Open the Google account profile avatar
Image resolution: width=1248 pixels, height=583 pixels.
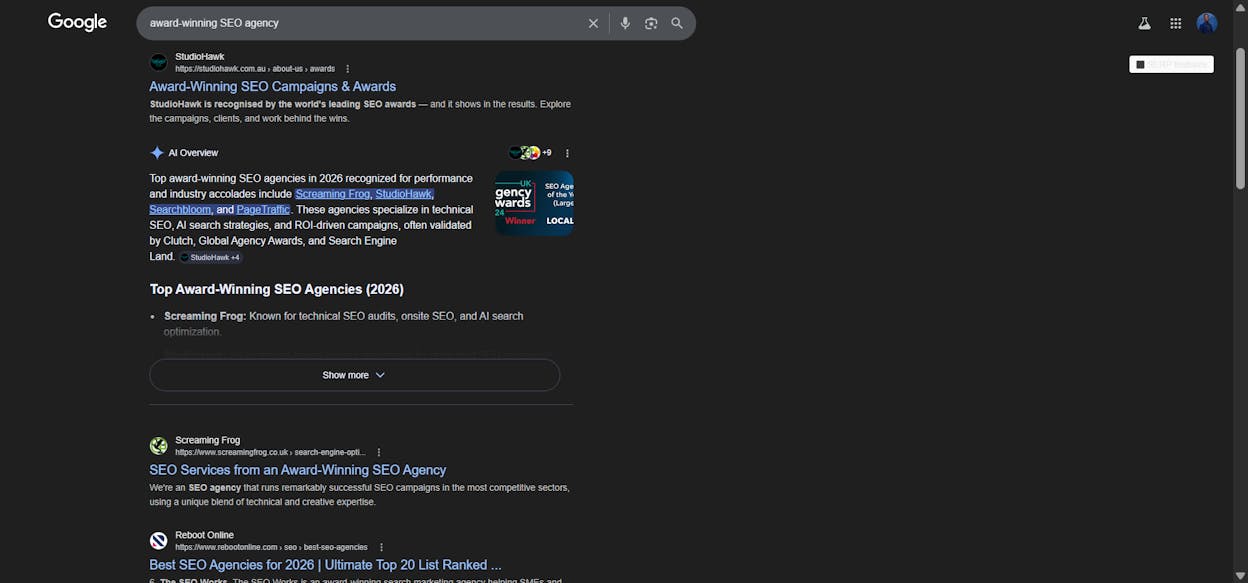pos(1207,23)
